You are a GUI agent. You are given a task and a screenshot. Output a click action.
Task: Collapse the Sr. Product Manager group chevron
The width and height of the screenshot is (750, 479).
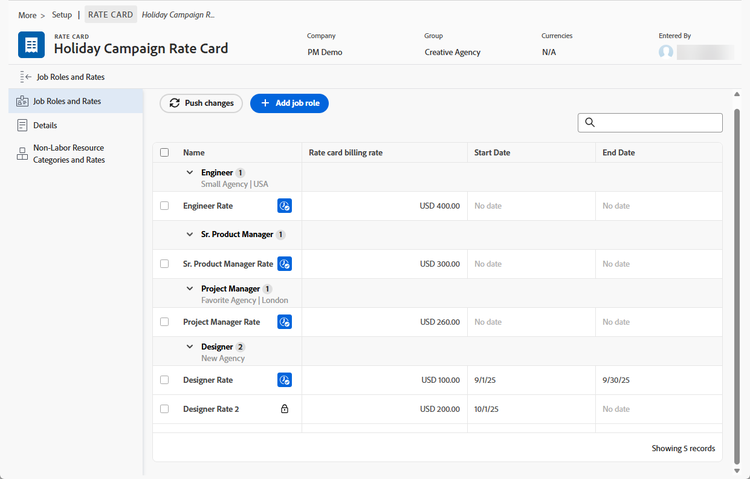click(x=190, y=235)
